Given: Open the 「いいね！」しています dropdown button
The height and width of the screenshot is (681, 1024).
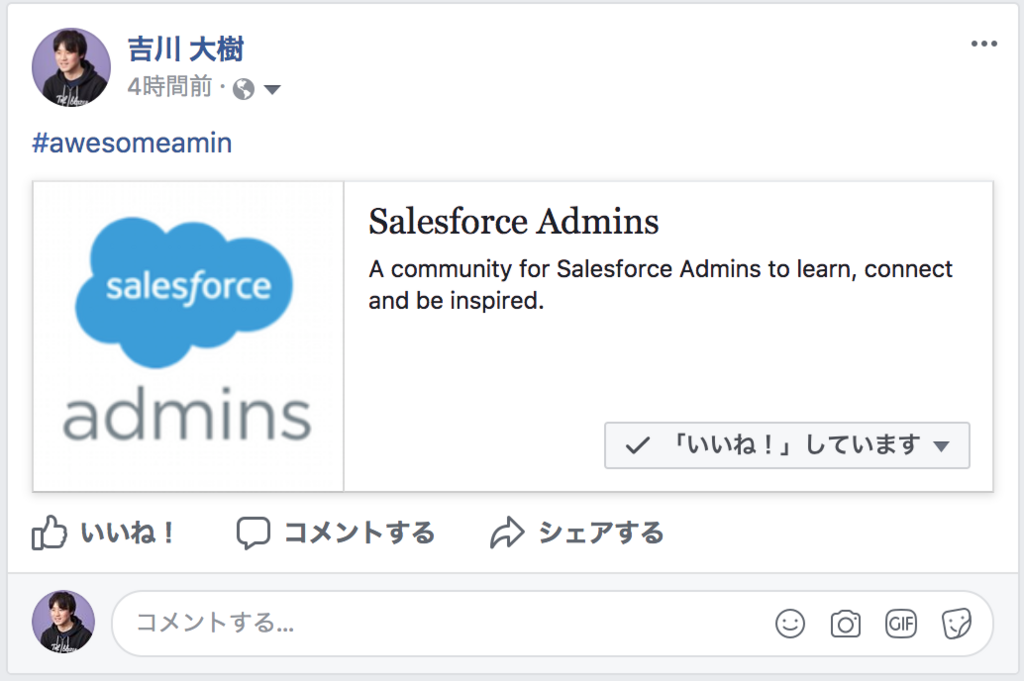Looking at the screenshot, I should (787, 445).
